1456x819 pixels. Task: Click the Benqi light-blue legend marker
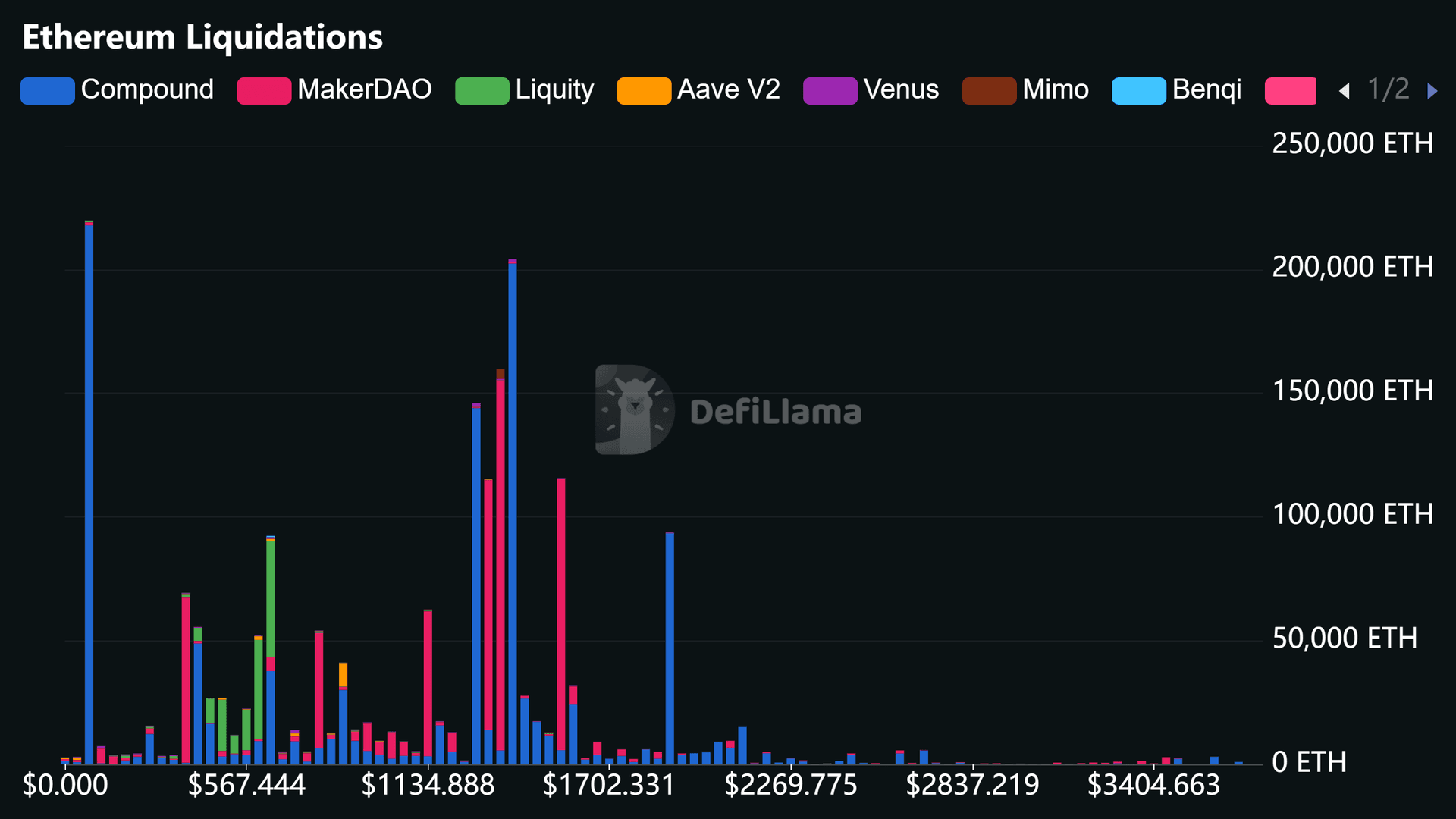(x=1138, y=90)
